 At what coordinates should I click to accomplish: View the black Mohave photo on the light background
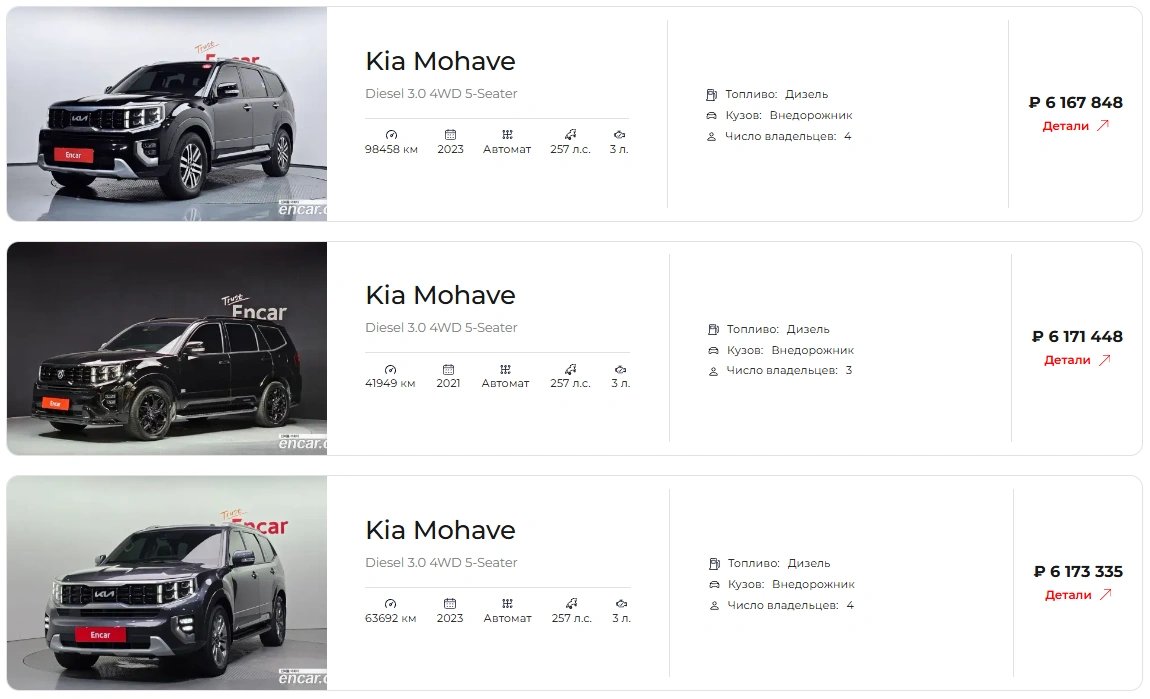tap(167, 114)
